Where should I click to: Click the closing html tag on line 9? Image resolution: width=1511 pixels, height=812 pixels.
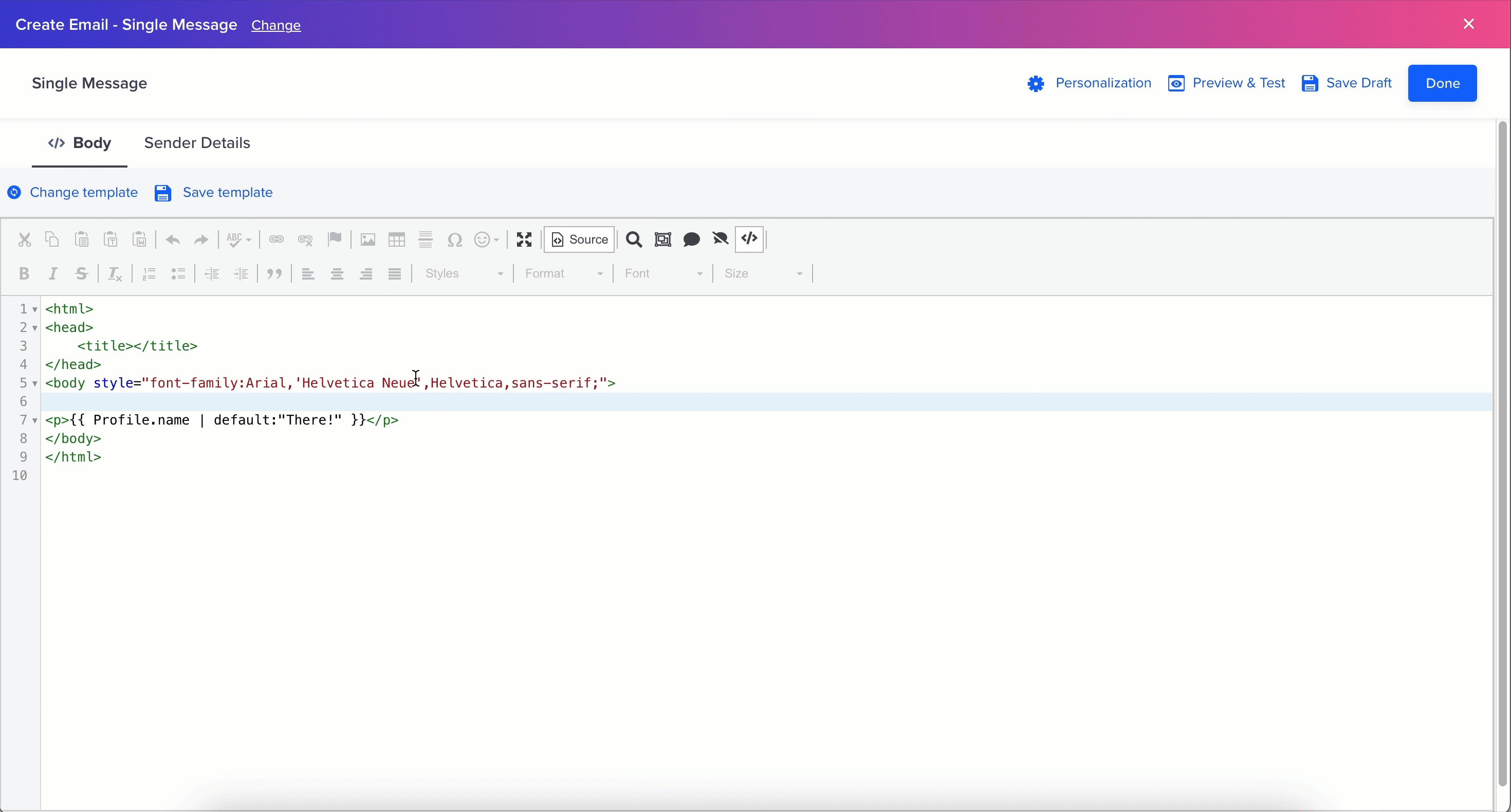tap(73, 457)
